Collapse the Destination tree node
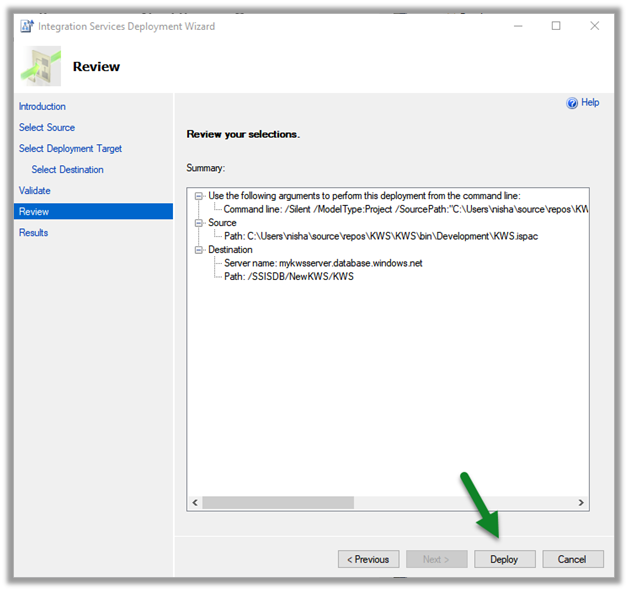Screen dimensions: 628x591 (198, 250)
